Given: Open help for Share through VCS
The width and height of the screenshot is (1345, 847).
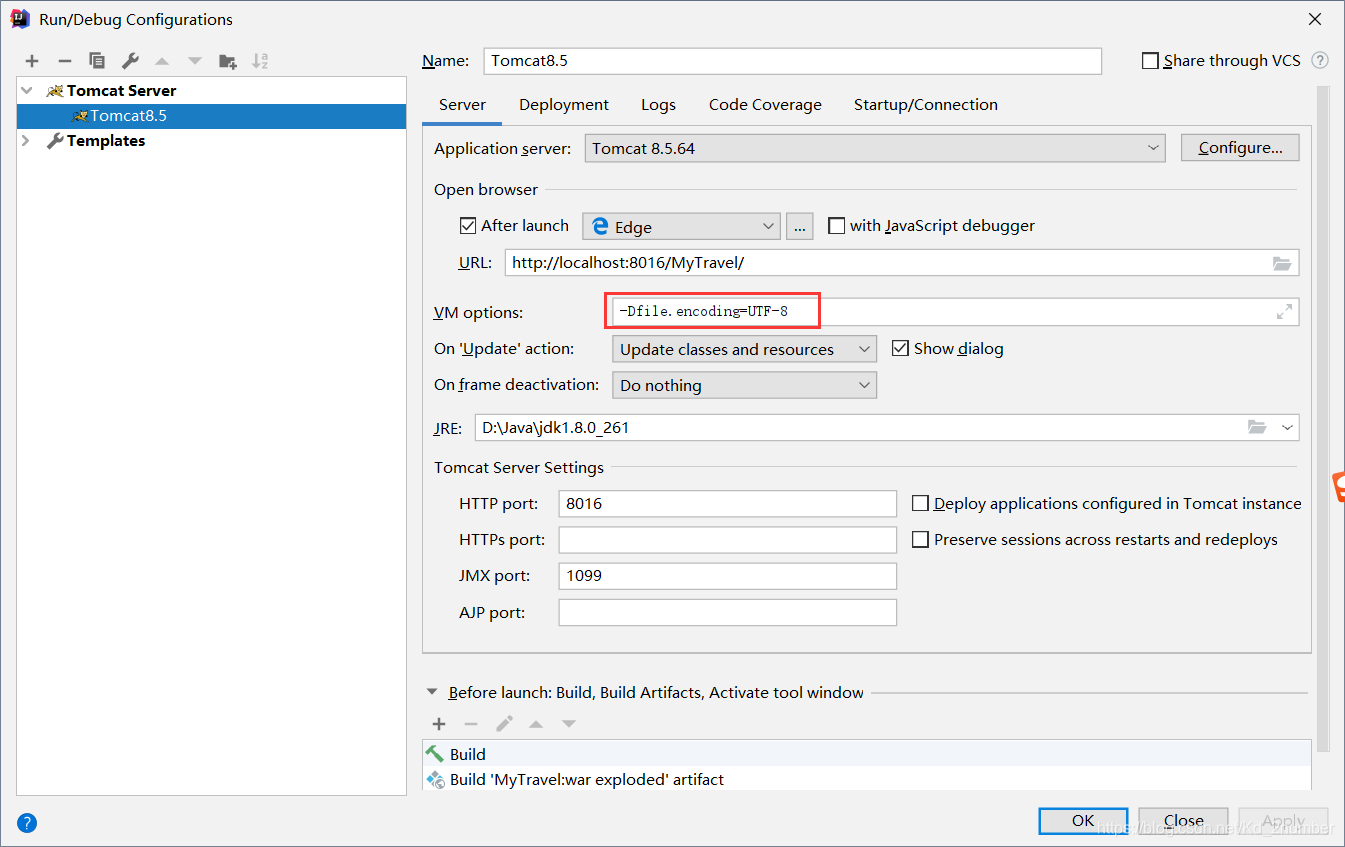Looking at the screenshot, I should 1320,60.
